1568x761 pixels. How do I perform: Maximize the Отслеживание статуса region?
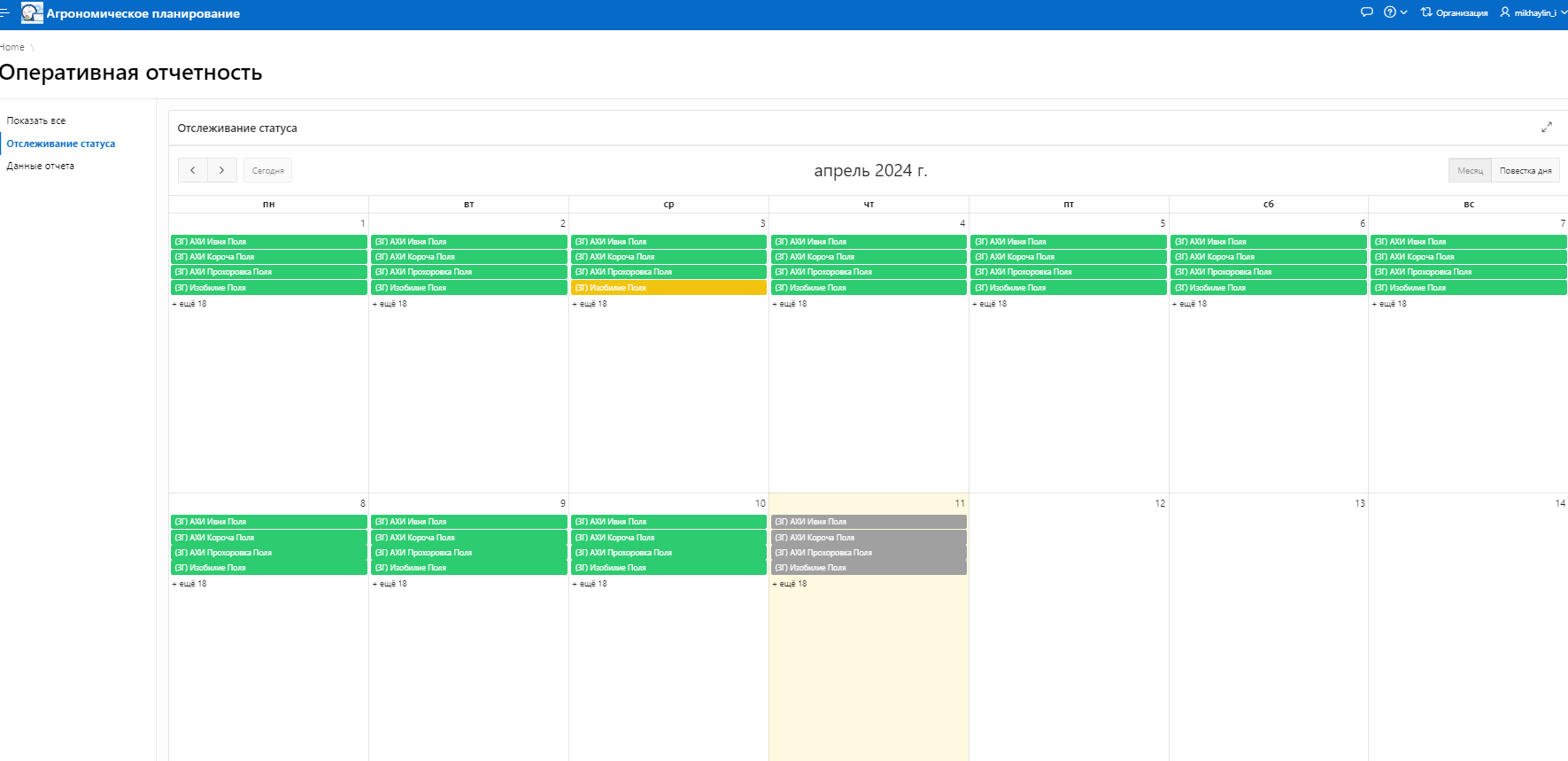1546,128
